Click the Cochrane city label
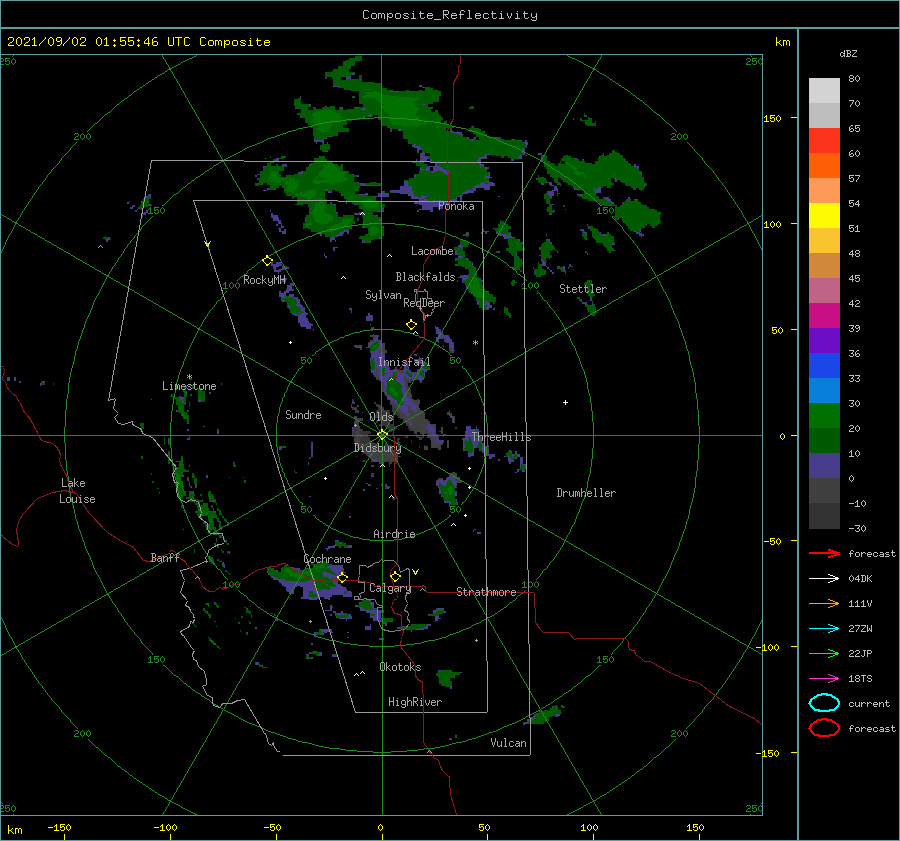Viewport: 900px width, 841px height. pos(327,559)
